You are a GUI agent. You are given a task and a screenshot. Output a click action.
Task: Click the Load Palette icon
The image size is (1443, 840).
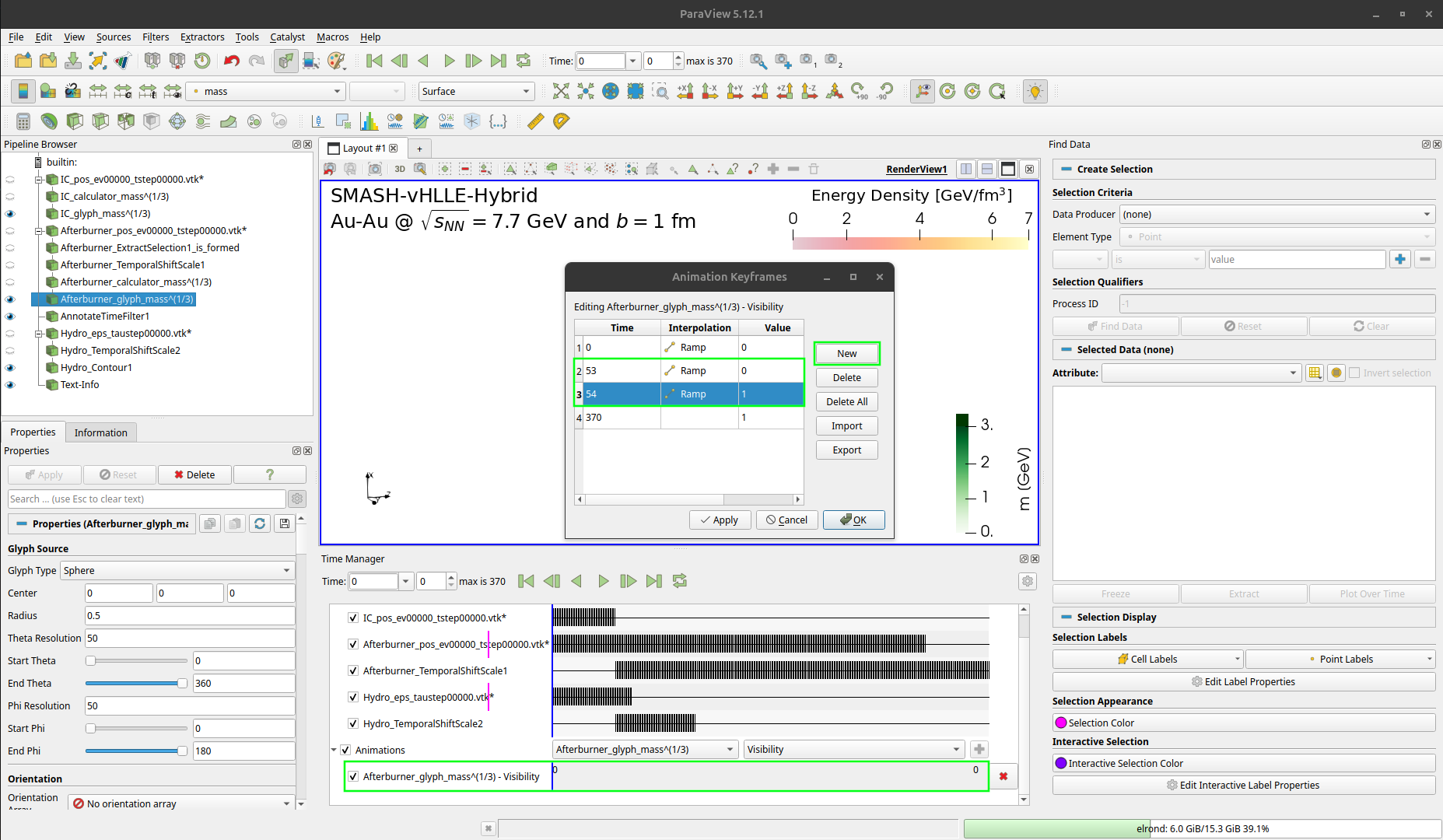tap(336, 61)
